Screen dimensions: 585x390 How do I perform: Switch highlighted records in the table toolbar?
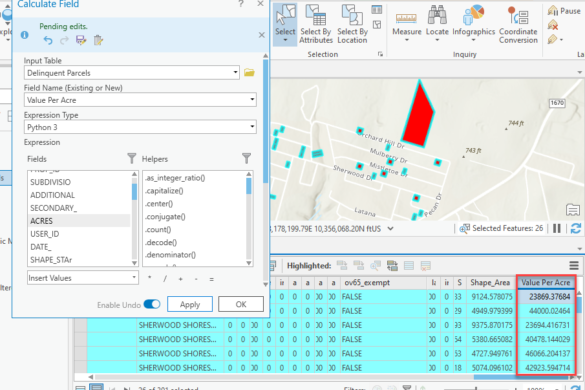392,265
